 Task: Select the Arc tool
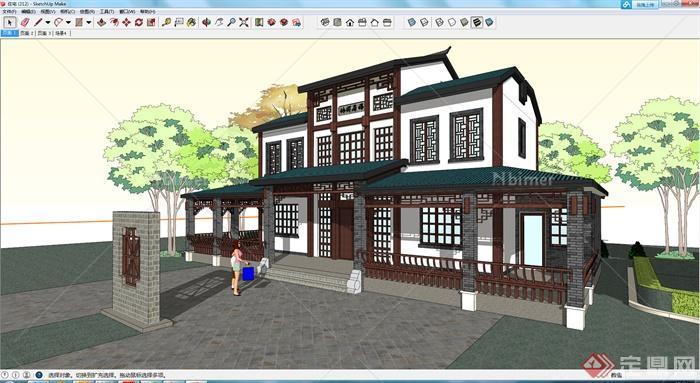58,22
